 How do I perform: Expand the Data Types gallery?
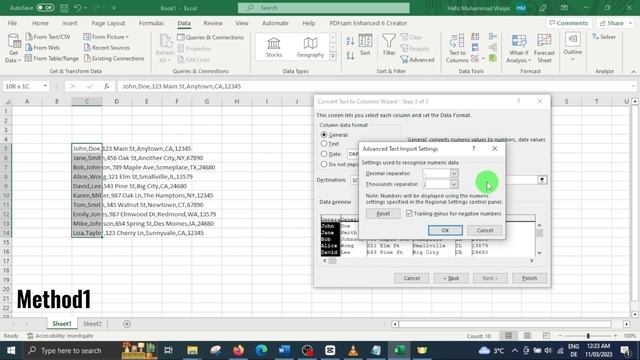tap(333, 56)
